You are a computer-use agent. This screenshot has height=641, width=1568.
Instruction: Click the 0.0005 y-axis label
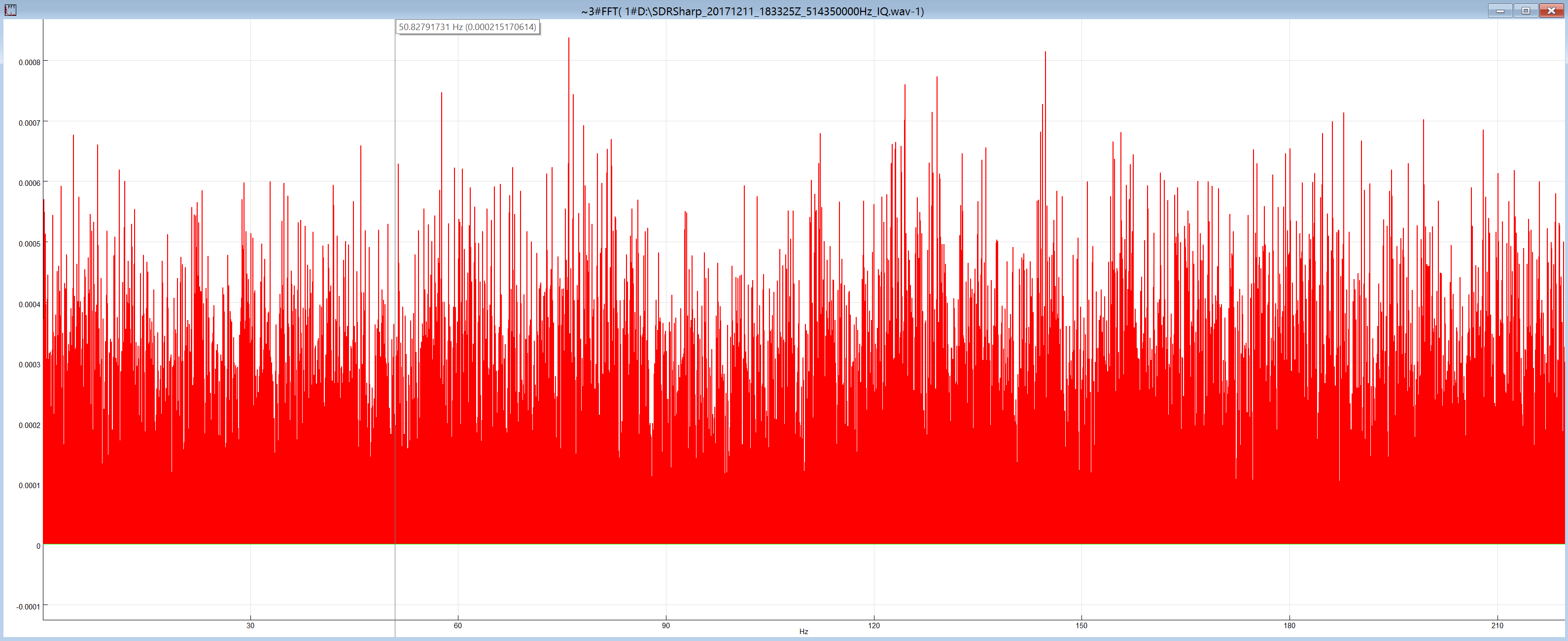coord(29,244)
